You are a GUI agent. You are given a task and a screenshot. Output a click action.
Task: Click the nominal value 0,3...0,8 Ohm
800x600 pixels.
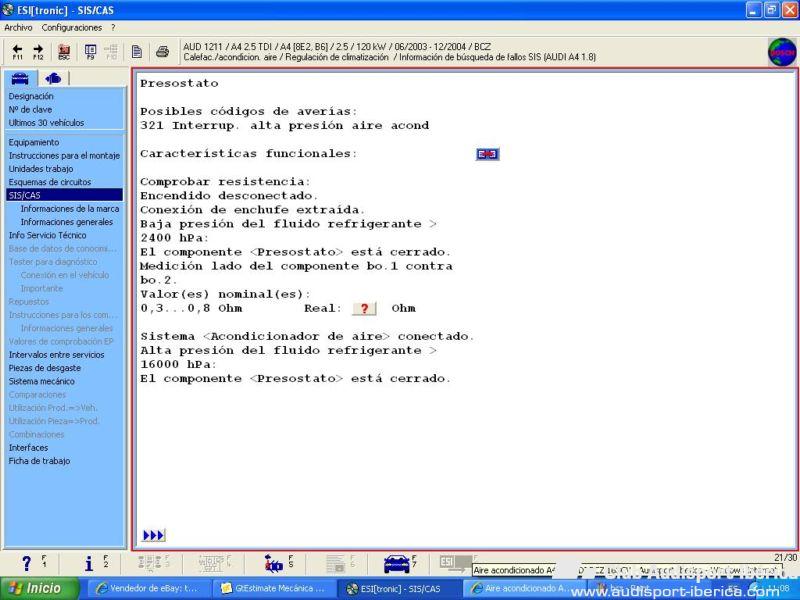click(x=191, y=308)
